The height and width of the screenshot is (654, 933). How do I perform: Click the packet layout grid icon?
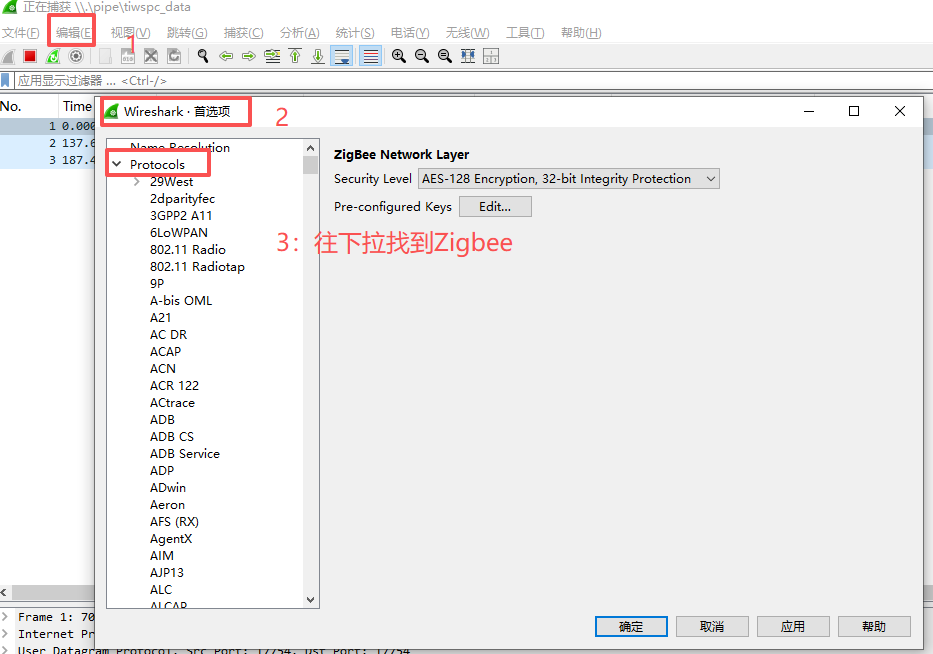pos(491,57)
